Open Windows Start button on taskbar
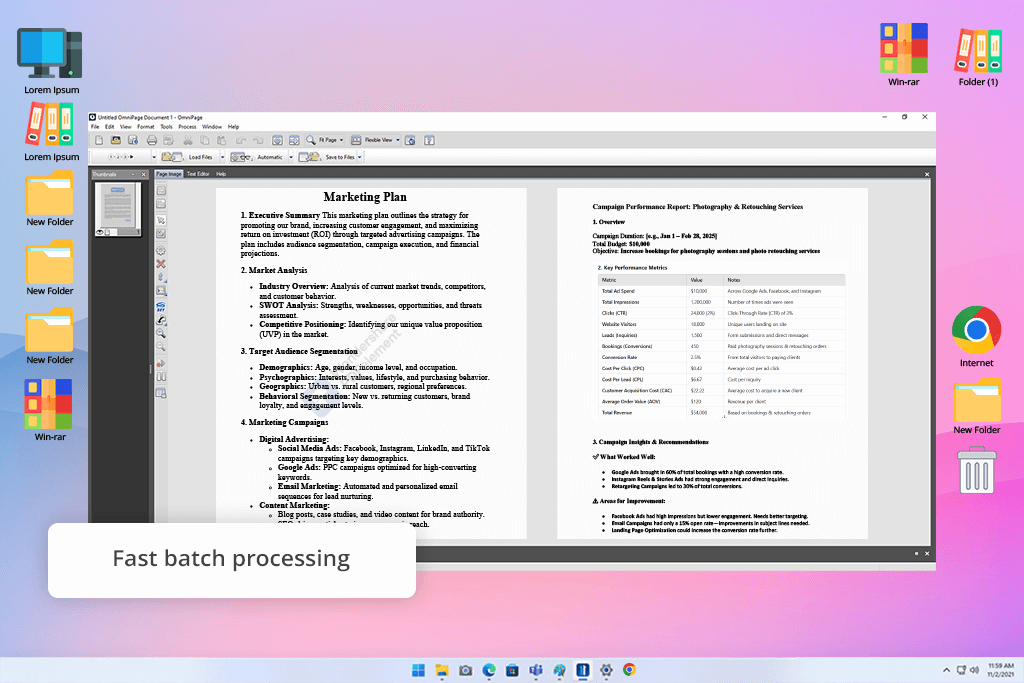Screen dimensions: 1024x683 pyautogui.click(x=419, y=670)
